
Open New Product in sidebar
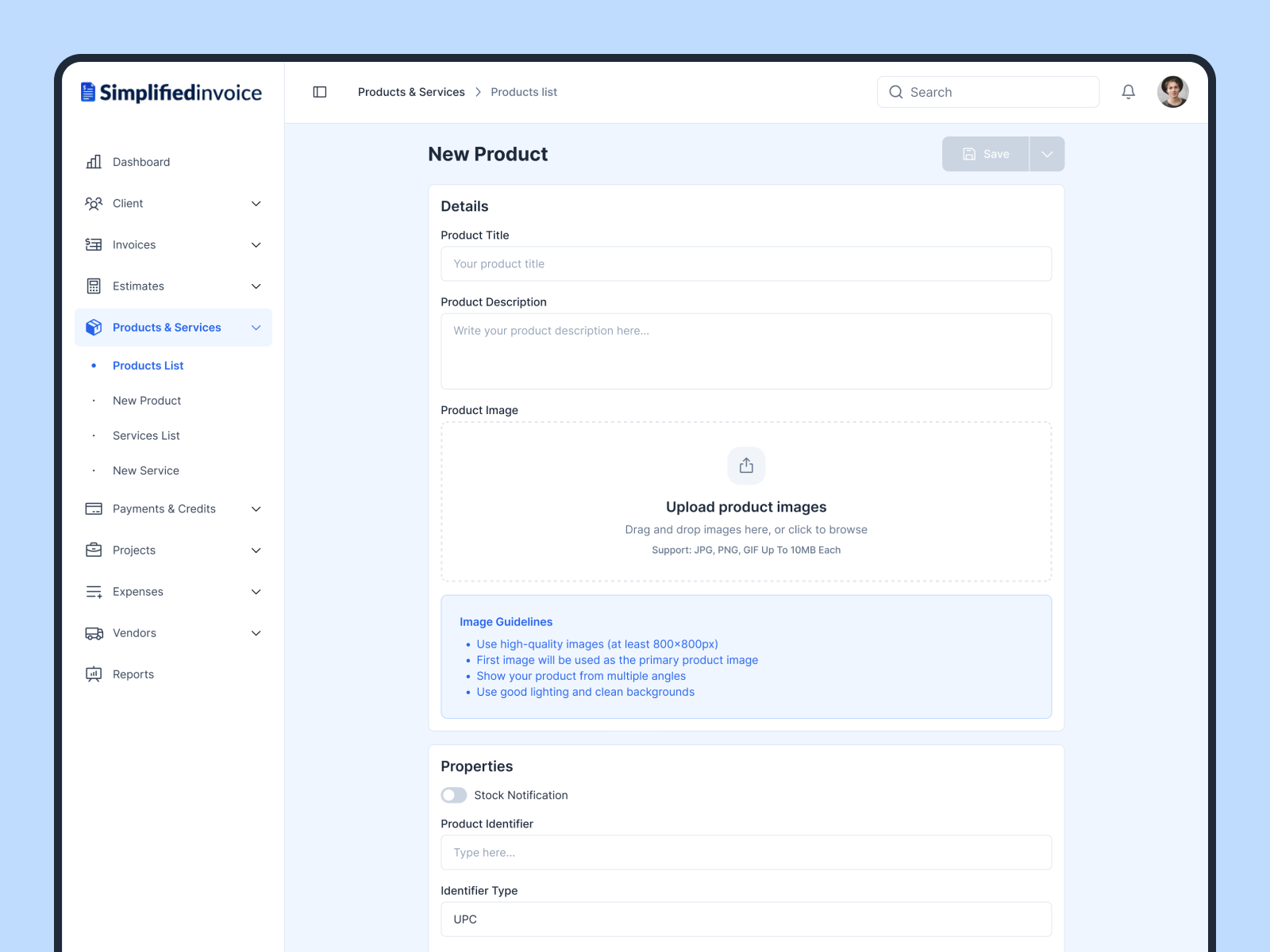147,401
